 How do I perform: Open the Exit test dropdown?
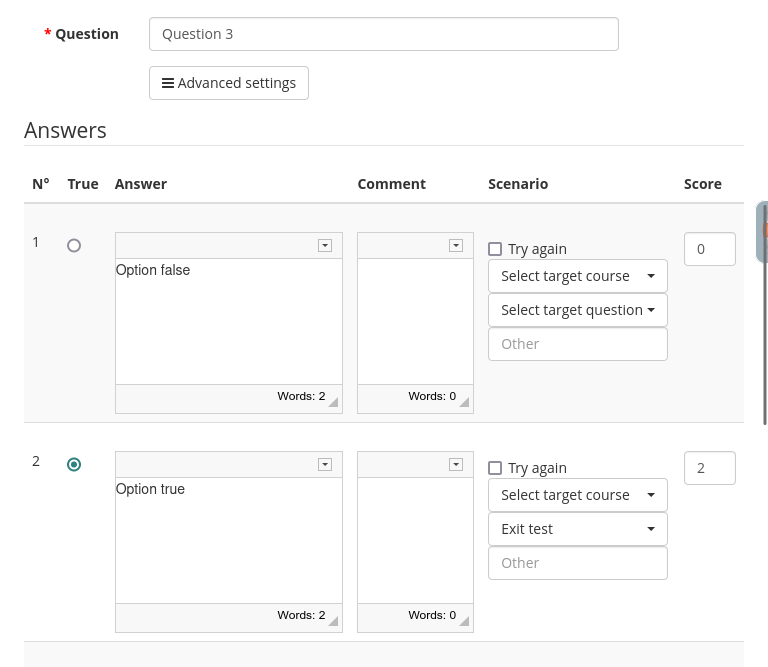point(577,529)
